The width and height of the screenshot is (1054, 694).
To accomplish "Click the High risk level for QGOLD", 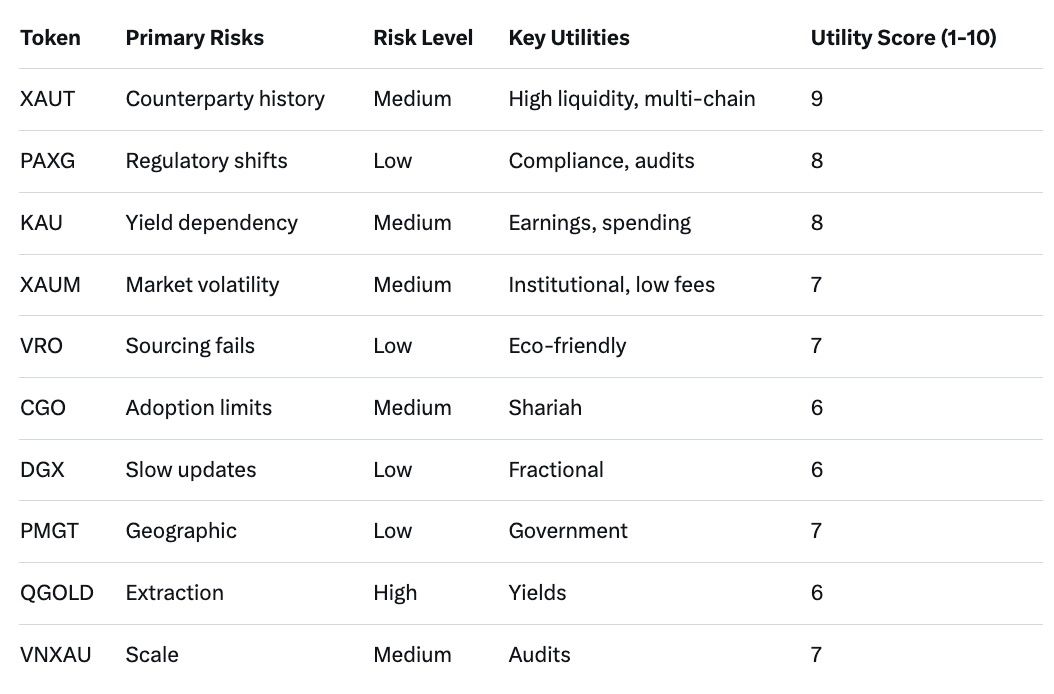I will [x=395, y=593].
